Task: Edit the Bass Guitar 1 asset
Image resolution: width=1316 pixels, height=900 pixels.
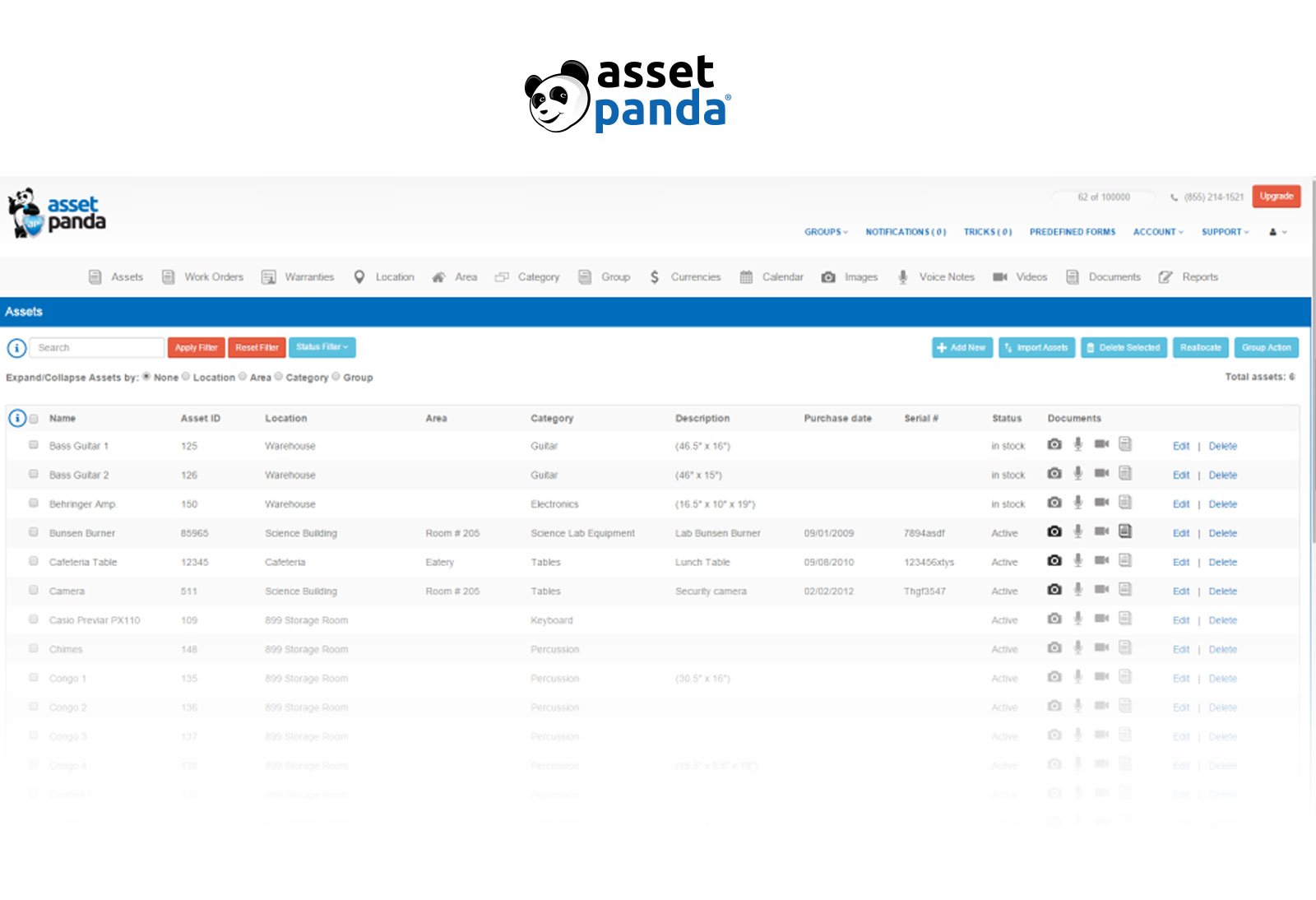Action: point(1181,446)
